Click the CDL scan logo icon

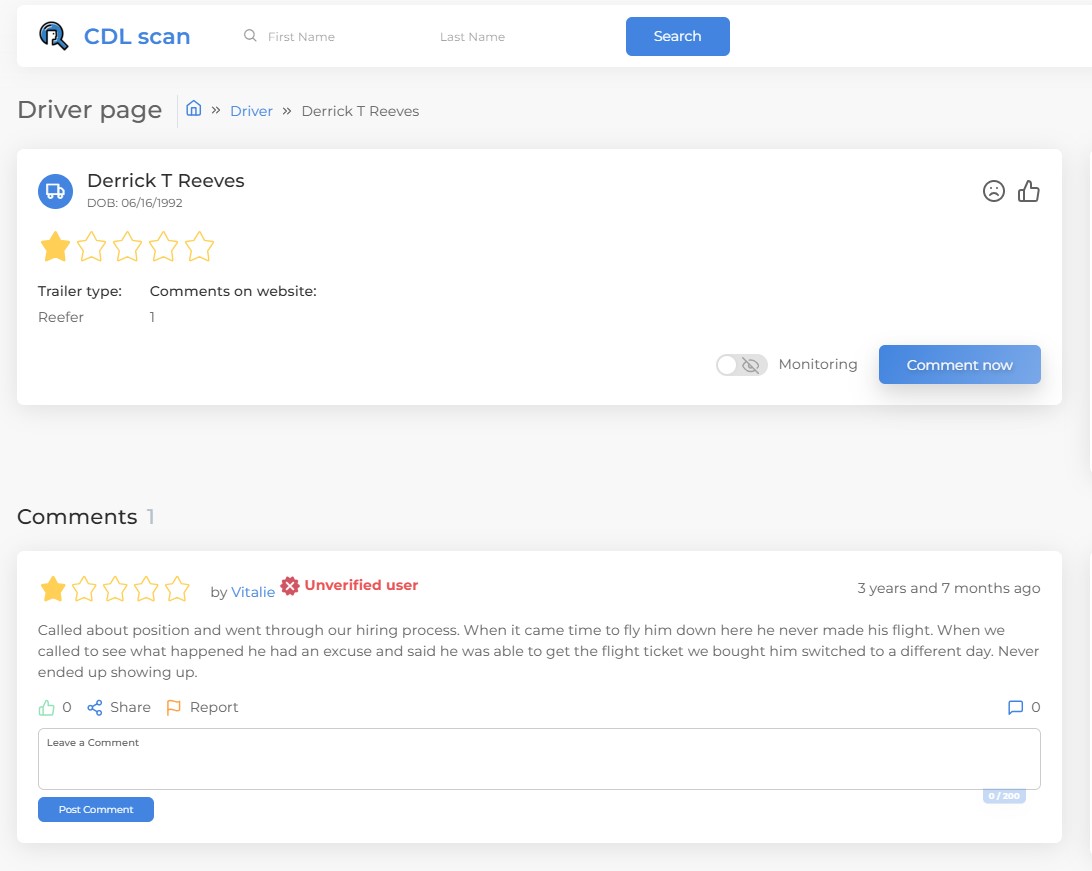(54, 36)
